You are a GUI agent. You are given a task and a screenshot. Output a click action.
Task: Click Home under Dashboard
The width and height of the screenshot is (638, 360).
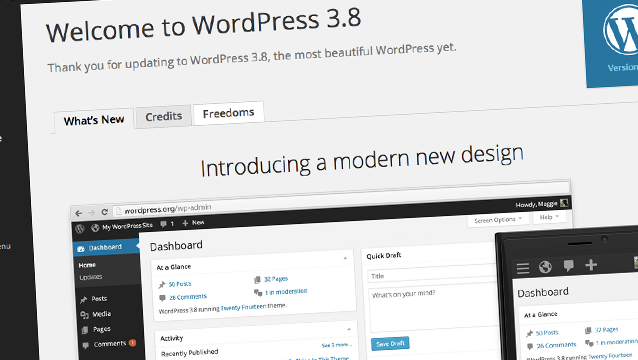[87, 265]
